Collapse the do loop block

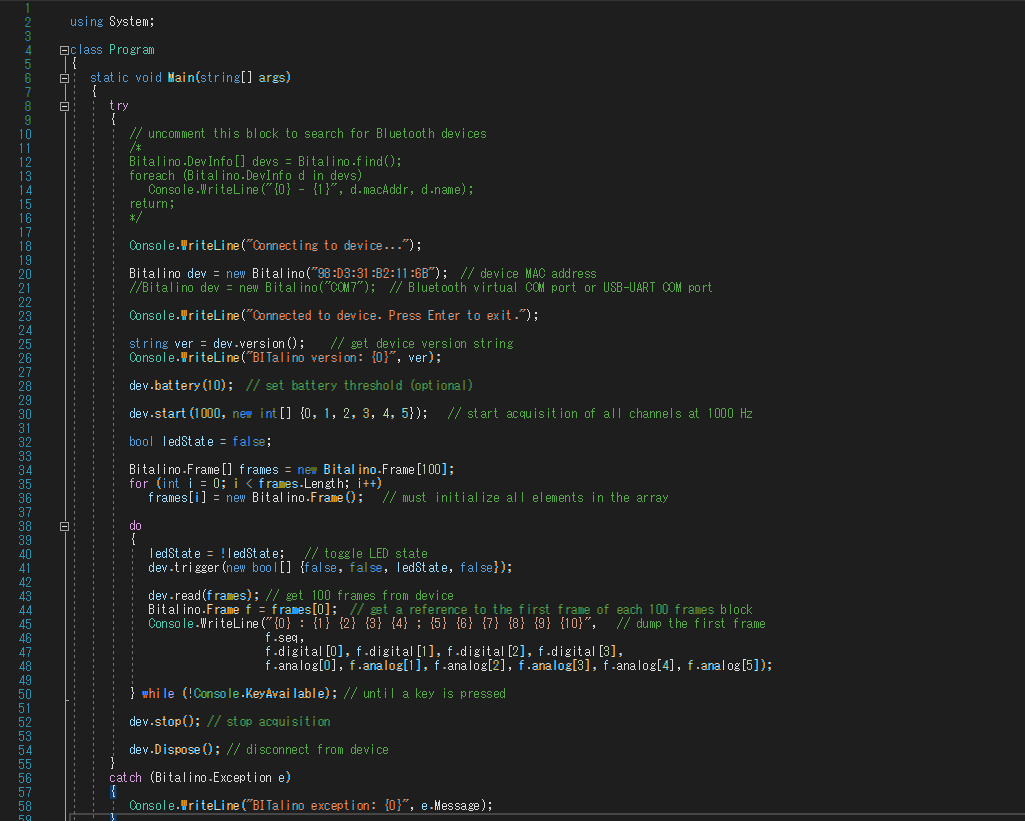pos(64,526)
